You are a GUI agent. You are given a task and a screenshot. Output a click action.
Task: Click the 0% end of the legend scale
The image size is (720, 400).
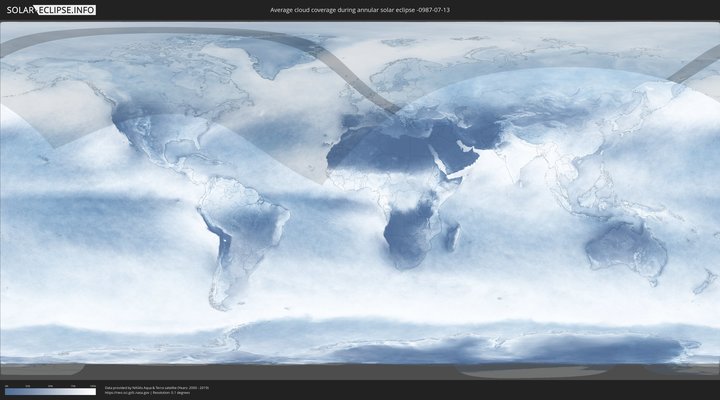[7, 392]
